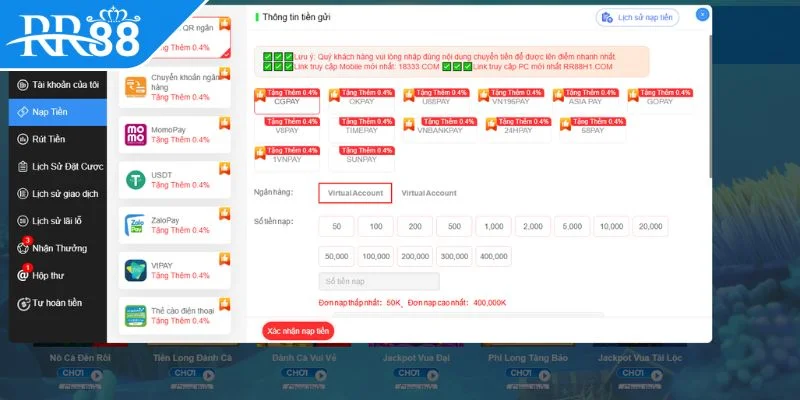Click the Chuyển khoản ngân hàng icon

click(135, 87)
